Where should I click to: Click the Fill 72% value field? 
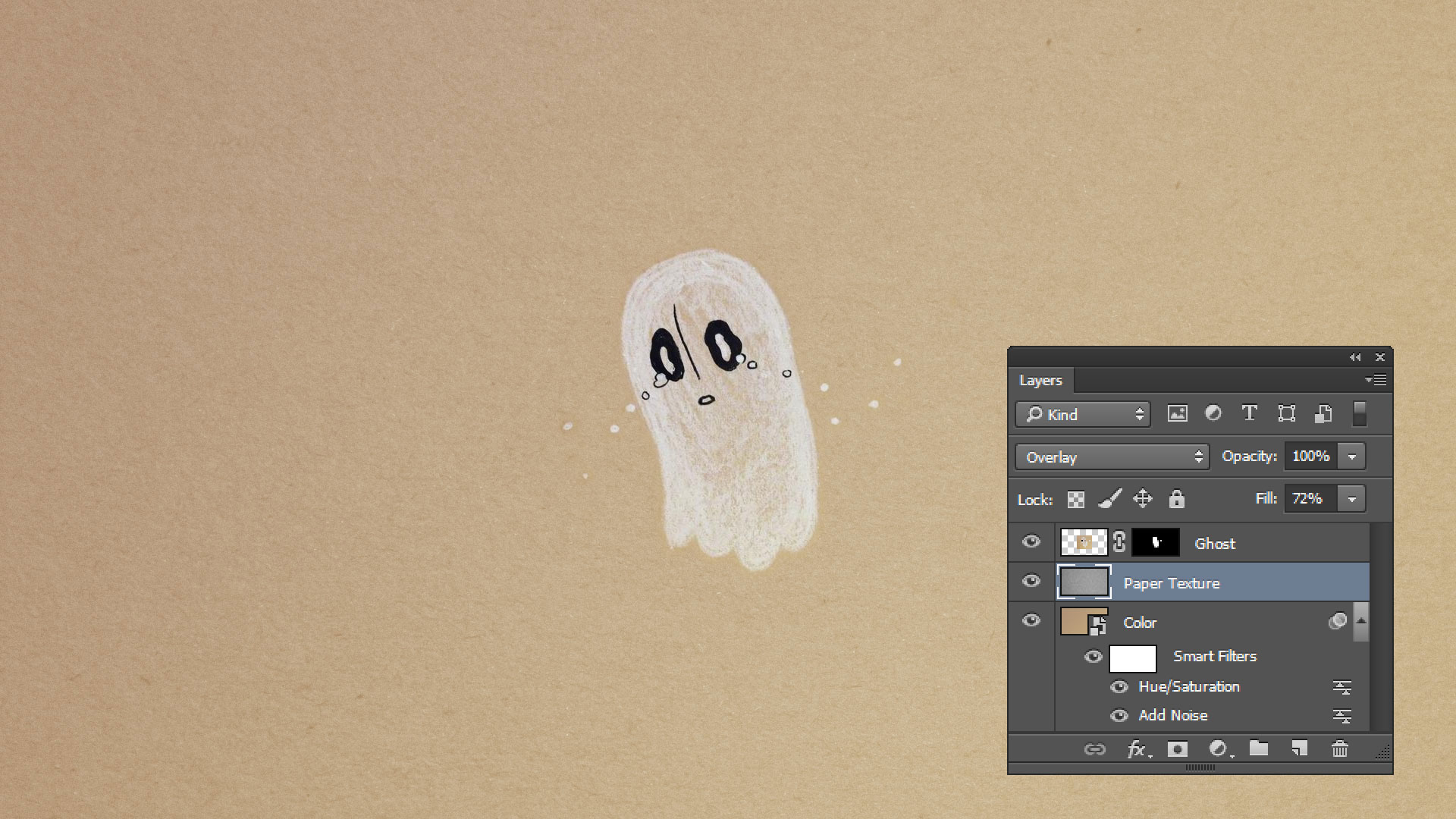coord(1311,498)
